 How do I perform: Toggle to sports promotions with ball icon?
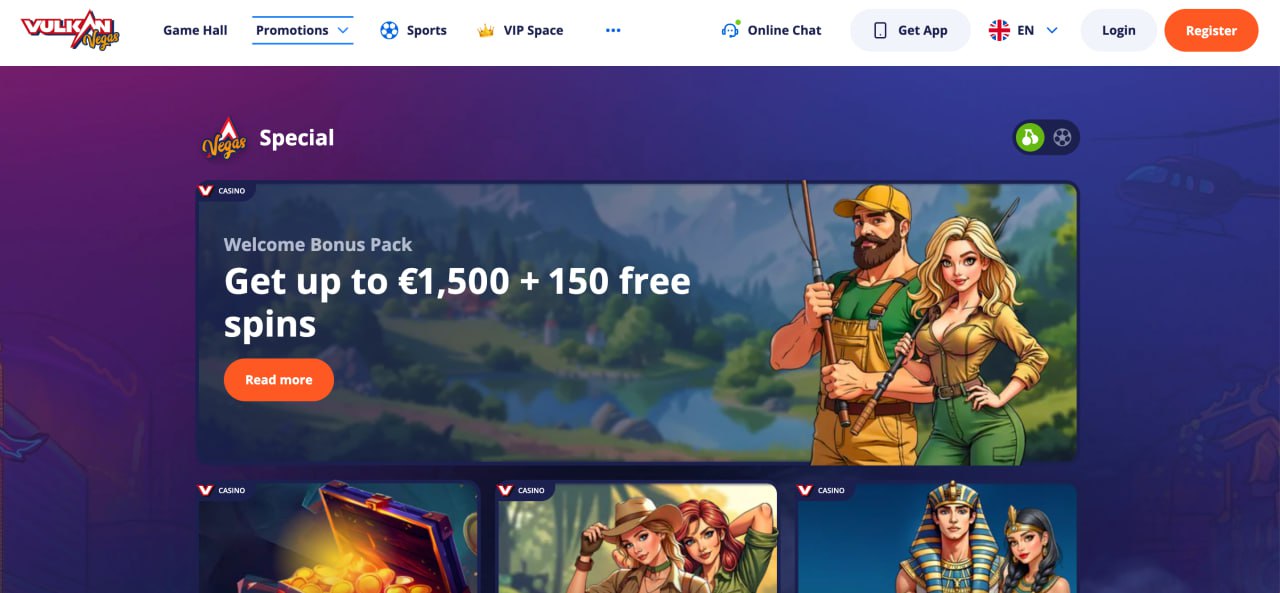(x=1062, y=137)
